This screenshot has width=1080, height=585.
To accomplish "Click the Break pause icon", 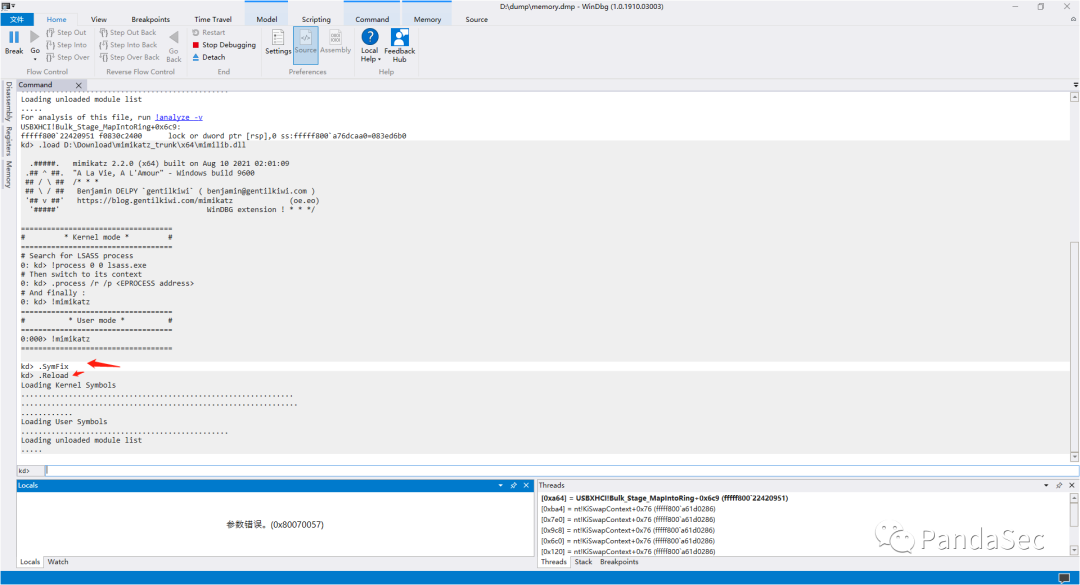I will pyautogui.click(x=14, y=37).
